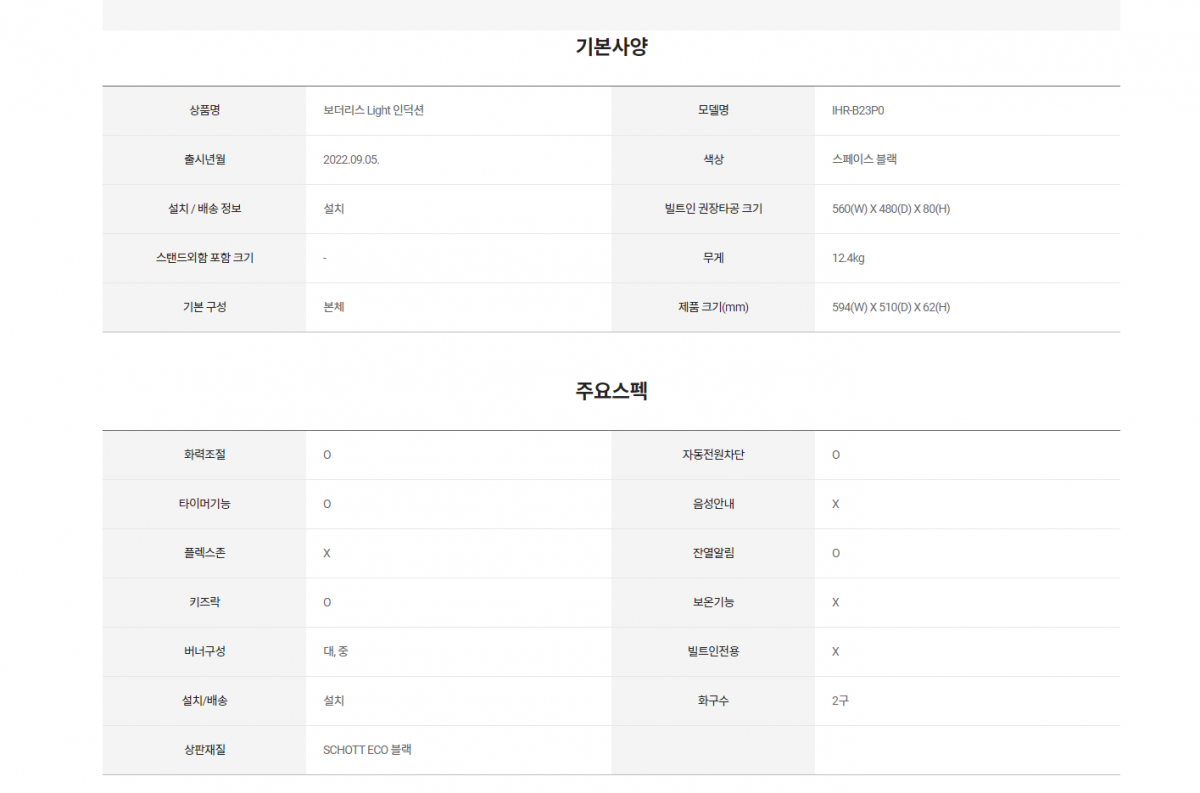
Task: Select the '타이머기능' label cell
Action: [204, 504]
